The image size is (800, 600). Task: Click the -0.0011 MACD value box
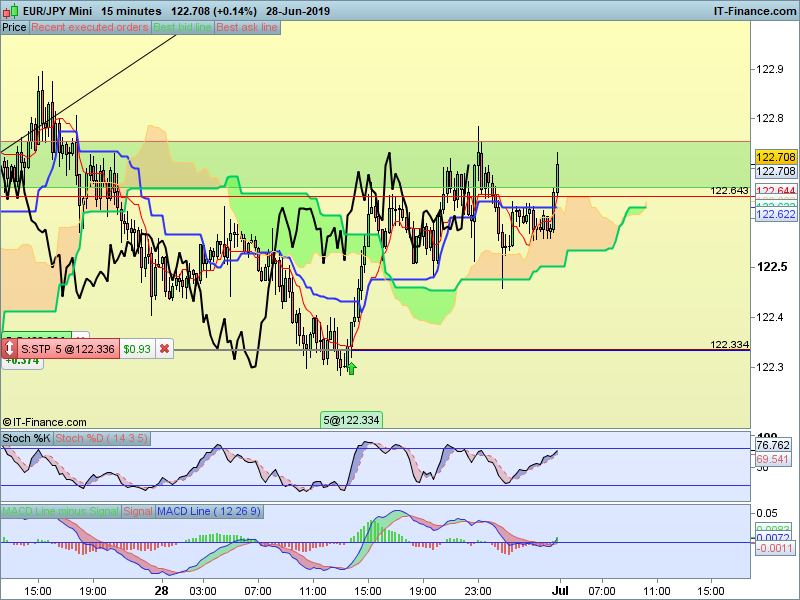[x=774, y=548]
